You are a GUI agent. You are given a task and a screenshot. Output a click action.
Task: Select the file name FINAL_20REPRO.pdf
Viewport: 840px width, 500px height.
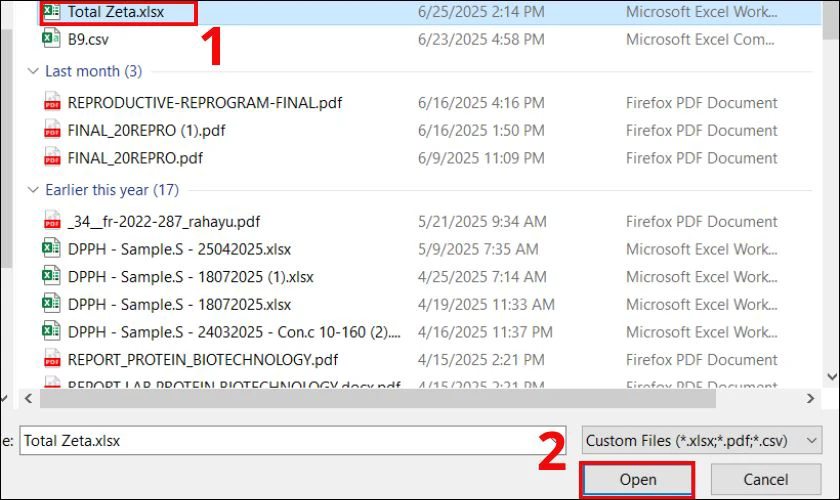click(135, 159)
